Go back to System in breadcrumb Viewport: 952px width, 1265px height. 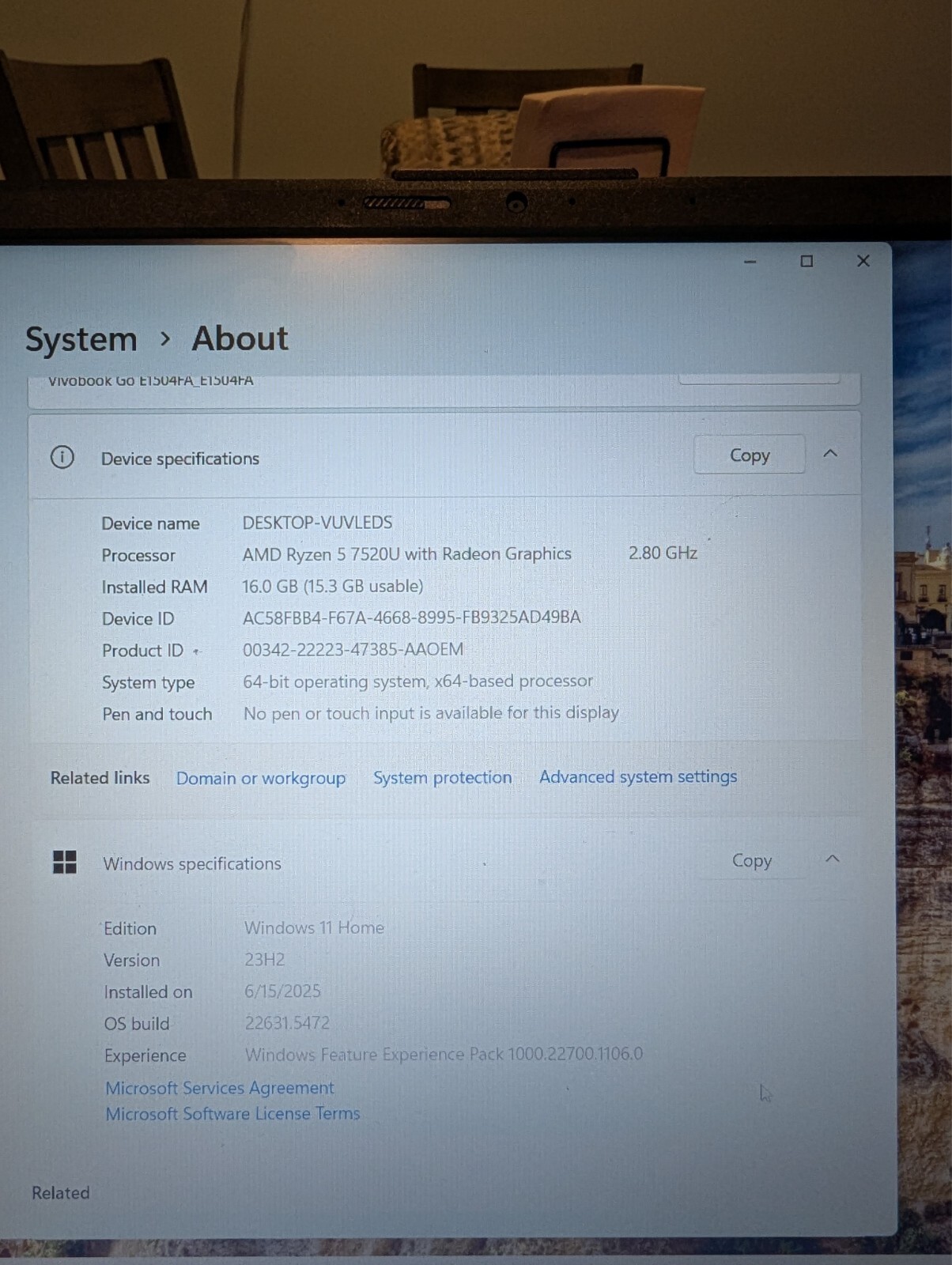click(x=81, y=339)
